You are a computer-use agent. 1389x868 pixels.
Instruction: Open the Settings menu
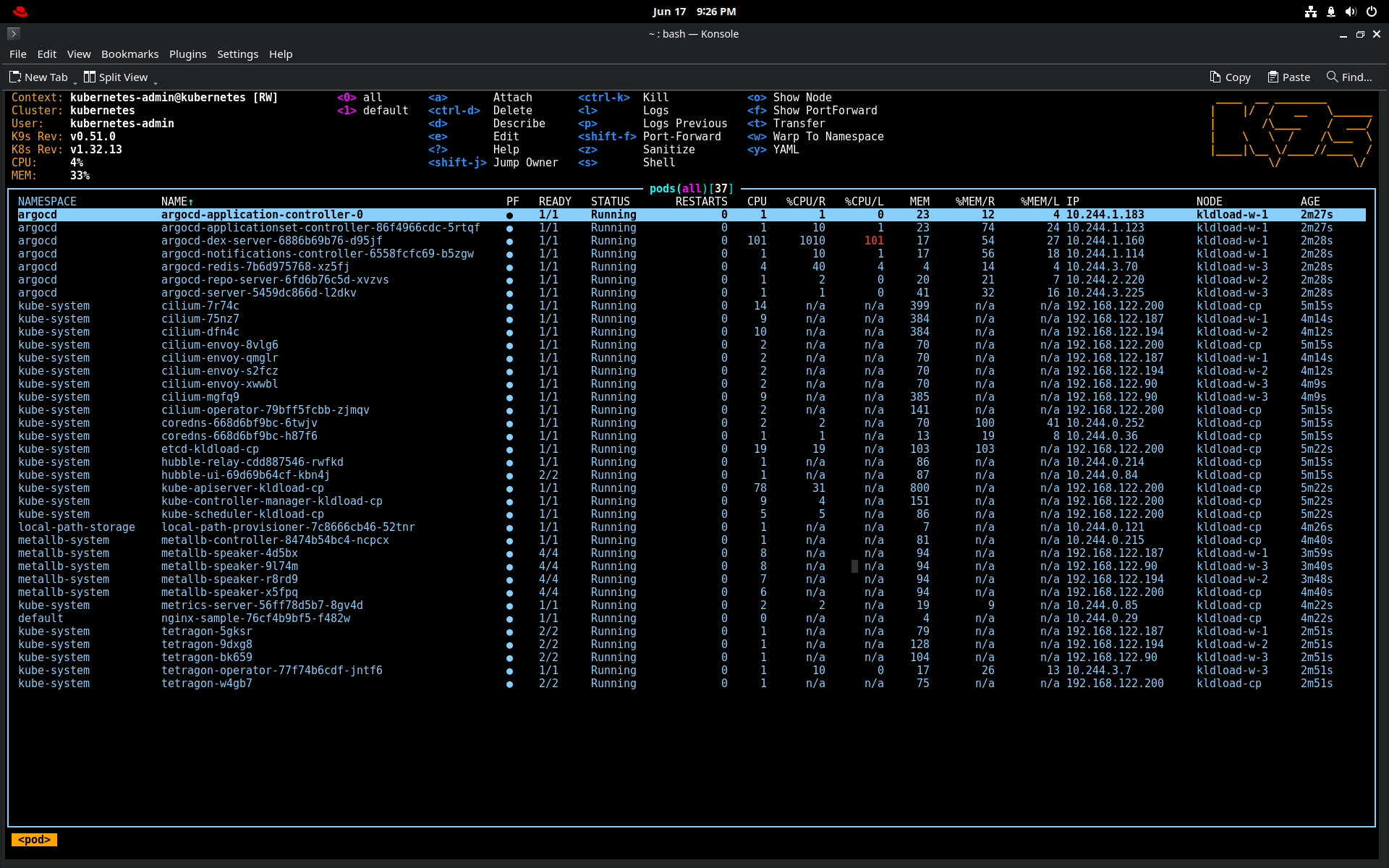pos(237,54)
